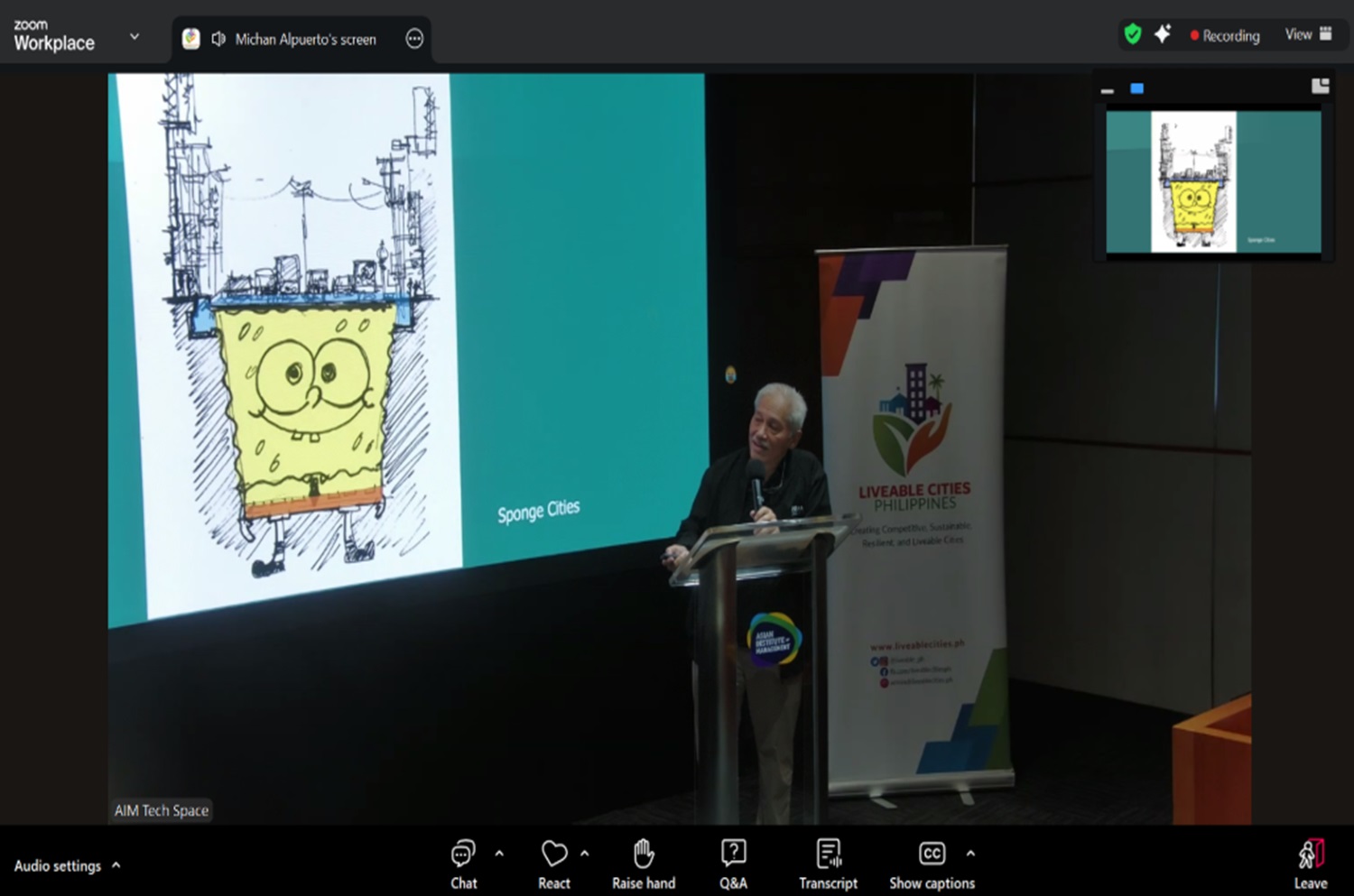Leave the meeting
The width and height of the screenshot is (1354, 896).
tap(1310, 864)
